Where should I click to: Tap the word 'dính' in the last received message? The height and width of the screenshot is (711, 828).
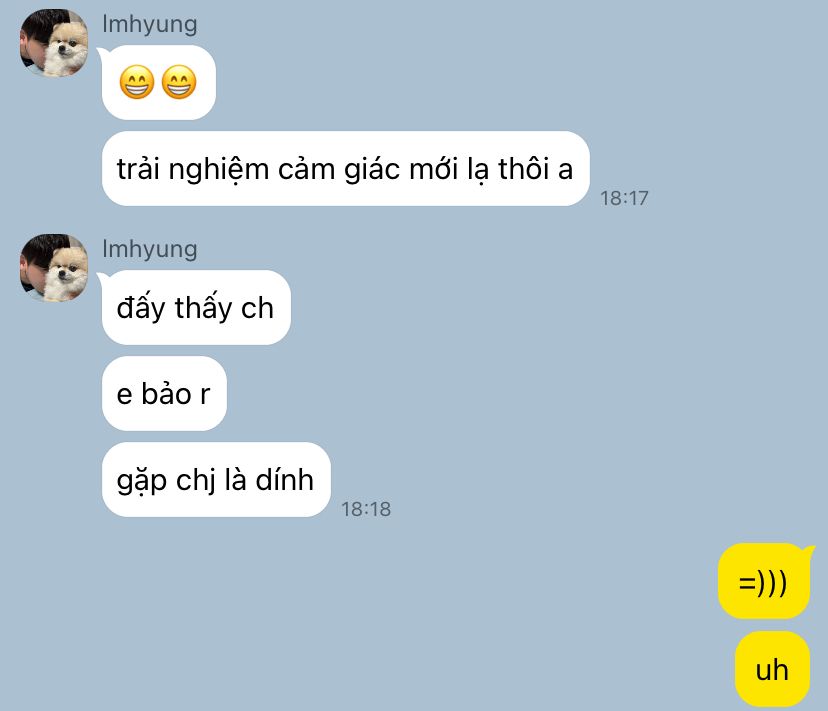[285, 480]
